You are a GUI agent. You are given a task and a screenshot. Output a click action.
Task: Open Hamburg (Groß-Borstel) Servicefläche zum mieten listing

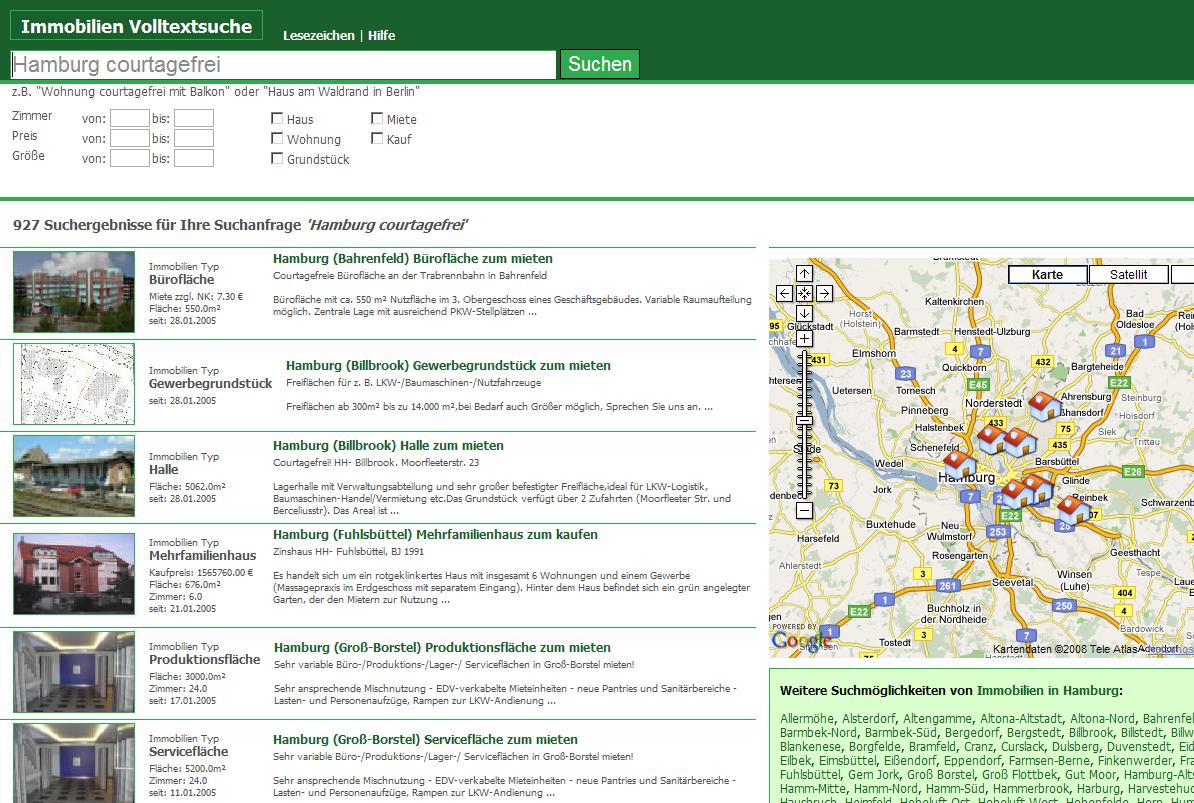tap(426, 740)
